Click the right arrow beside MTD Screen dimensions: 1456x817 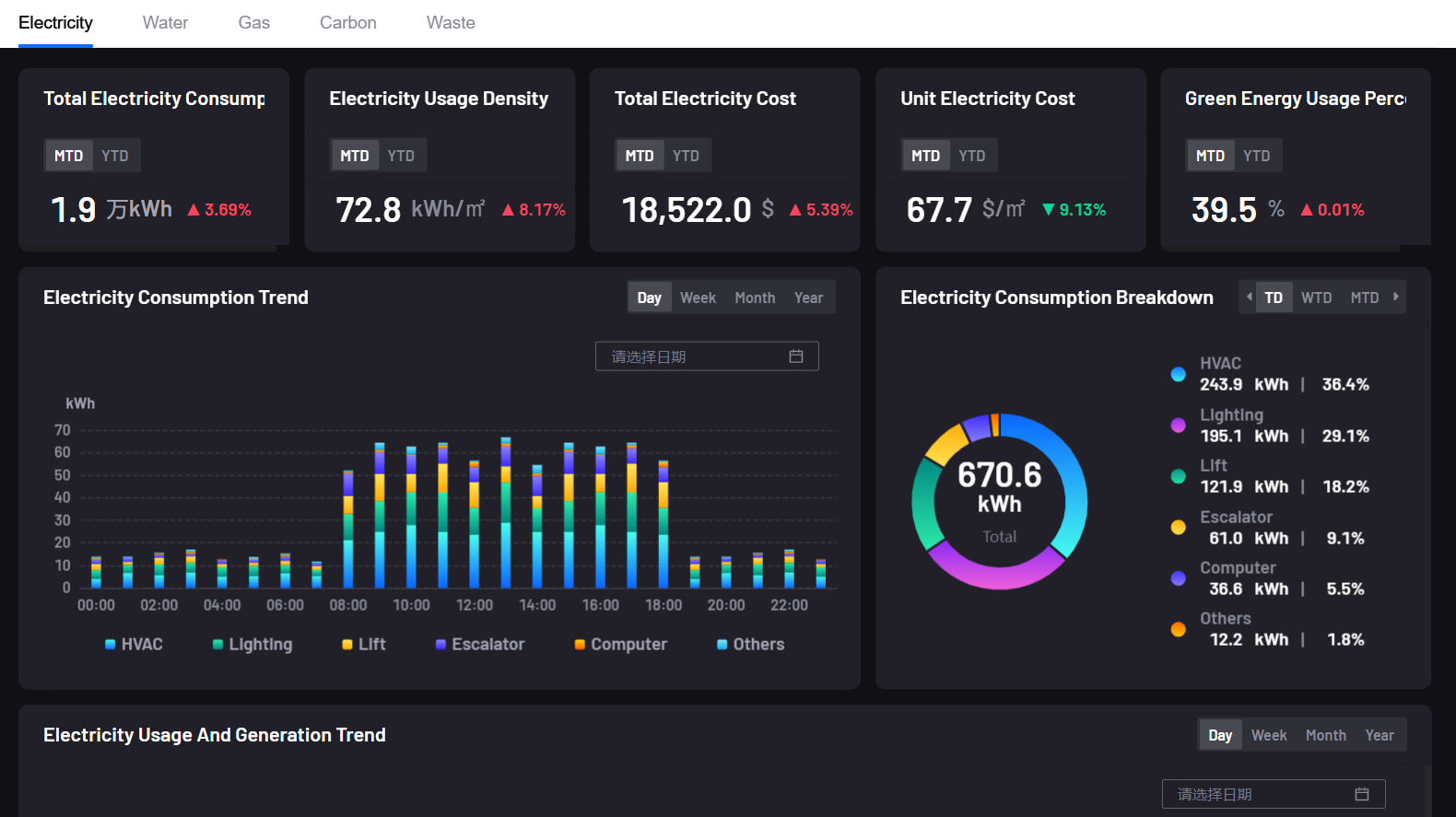1396,297
